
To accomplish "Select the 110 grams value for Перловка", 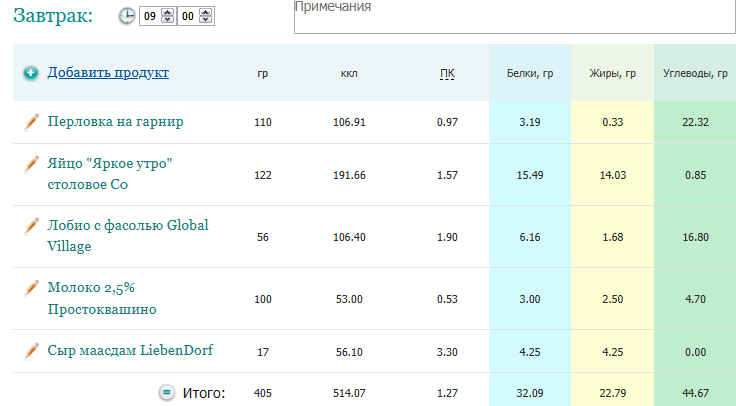I will point(263,123).
